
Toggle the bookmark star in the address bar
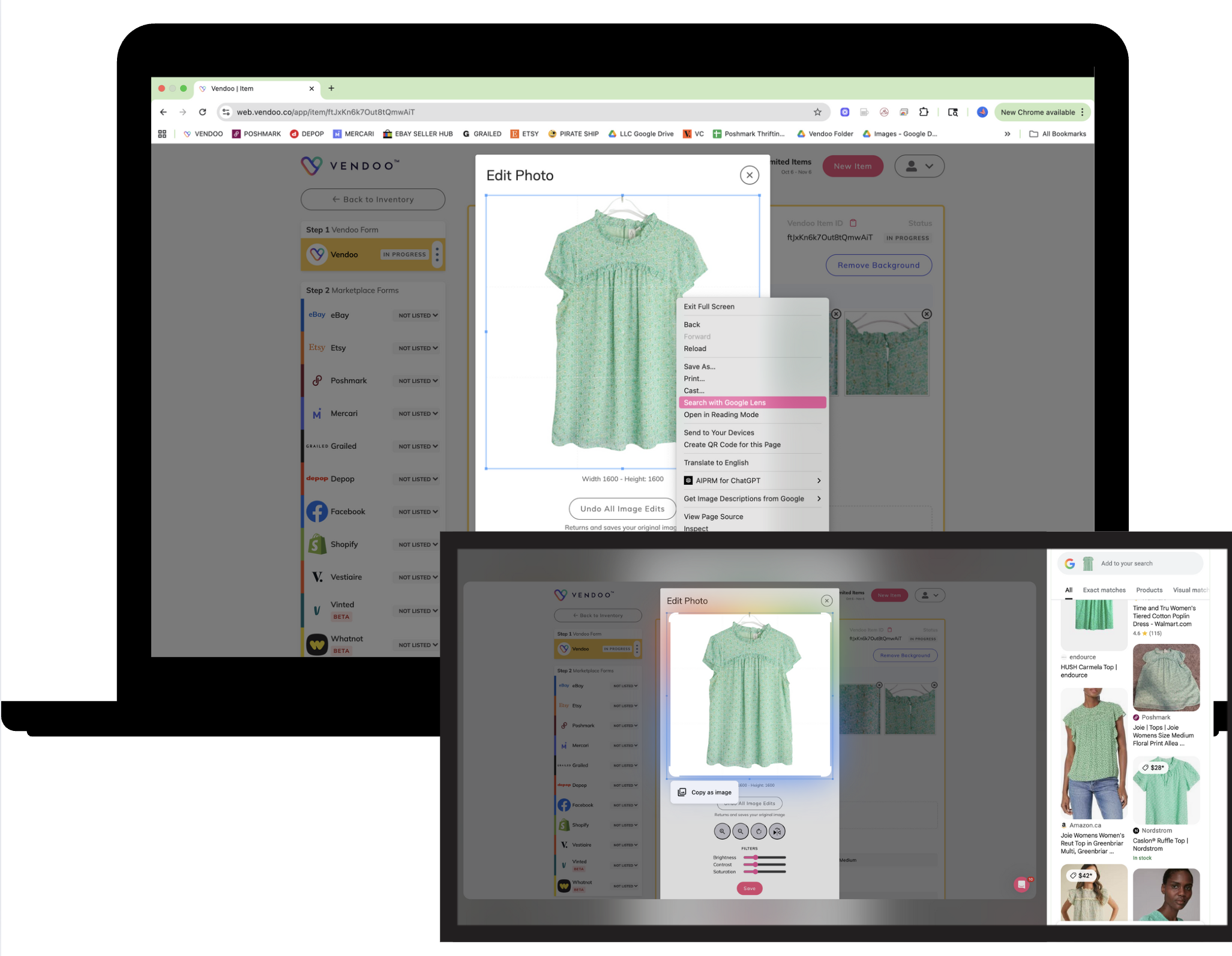[817, 112]
